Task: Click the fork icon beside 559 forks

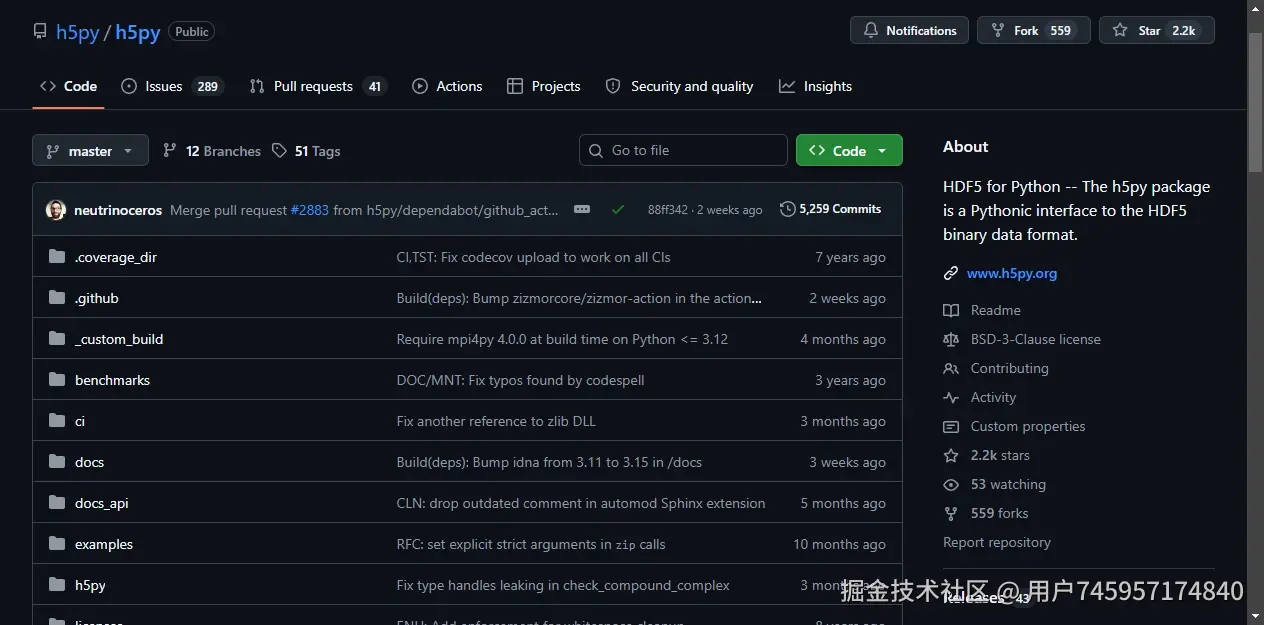Action: tap(951, 513)
